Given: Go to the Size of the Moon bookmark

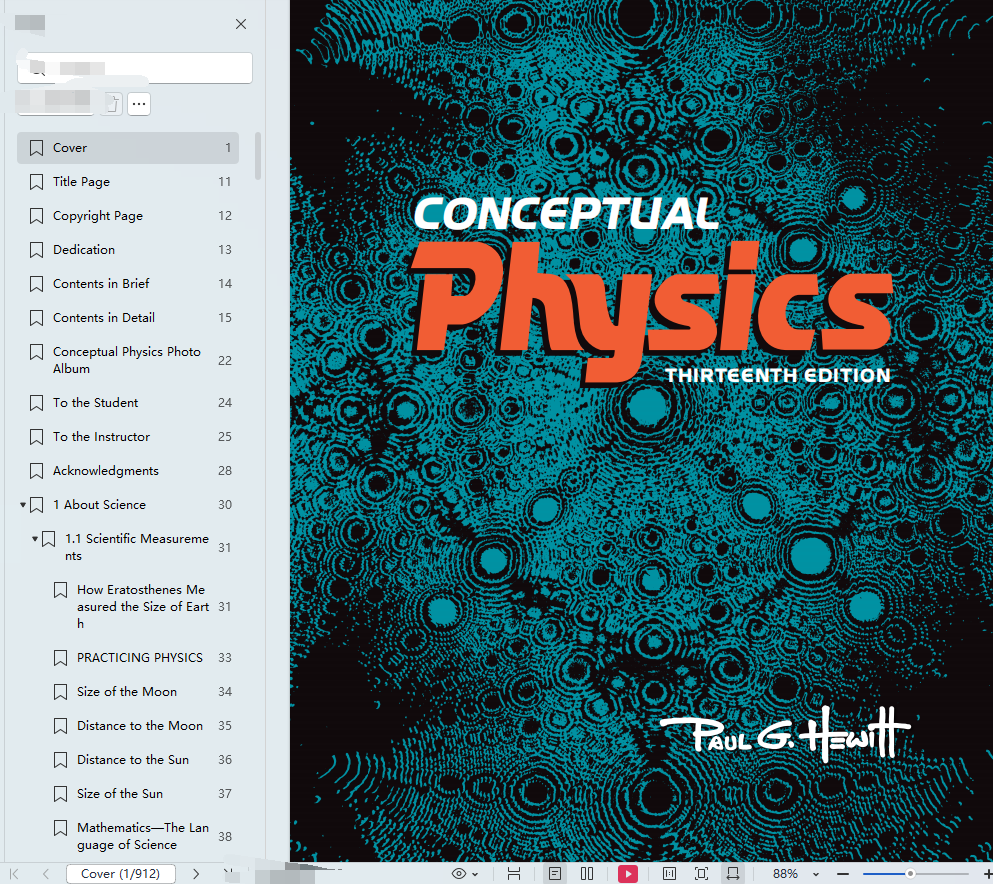Looking at the screenshot, I should point(128,691).
